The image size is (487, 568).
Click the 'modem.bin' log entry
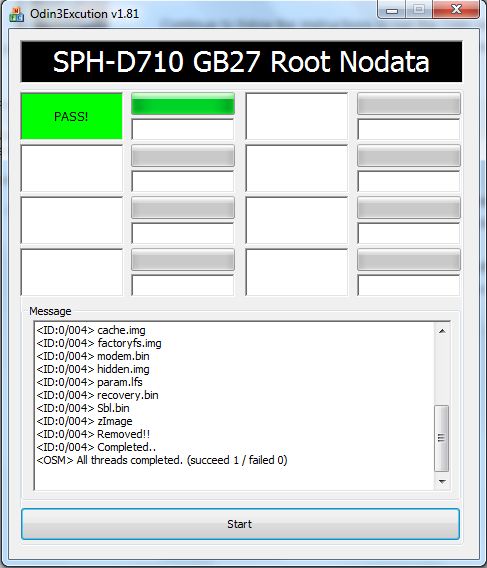click(x=93, y=356)
